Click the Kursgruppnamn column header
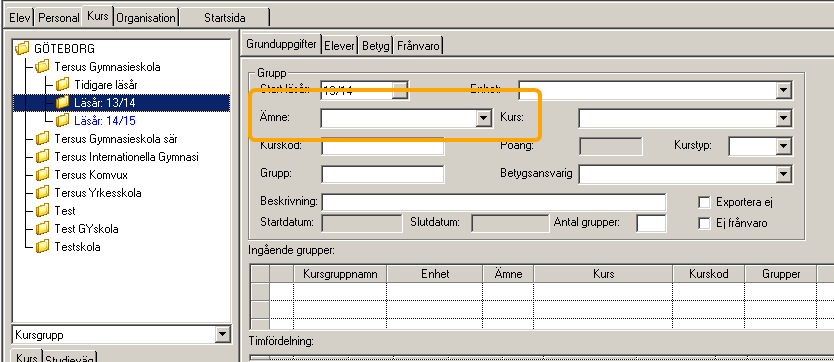This screenshot has width=834, height=362. (340, 274)
